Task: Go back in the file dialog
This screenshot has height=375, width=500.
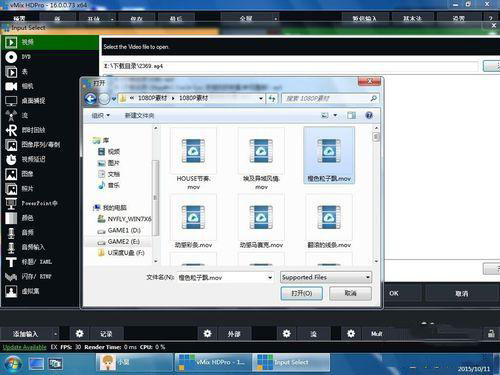Action: point(90,98)
